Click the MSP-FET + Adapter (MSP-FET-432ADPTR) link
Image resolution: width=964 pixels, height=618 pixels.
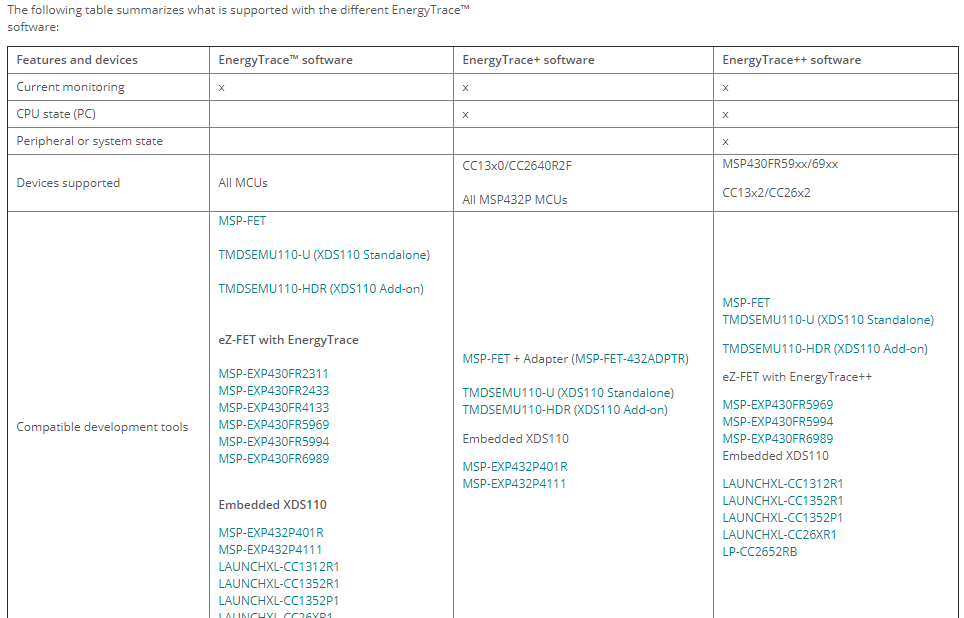tap(575, 359)
